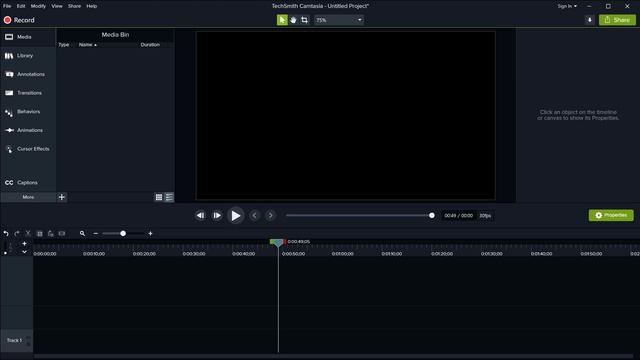Expand track options chevron below plus
This screenshot has height=360, width=640.
click(x=24, y=252)
